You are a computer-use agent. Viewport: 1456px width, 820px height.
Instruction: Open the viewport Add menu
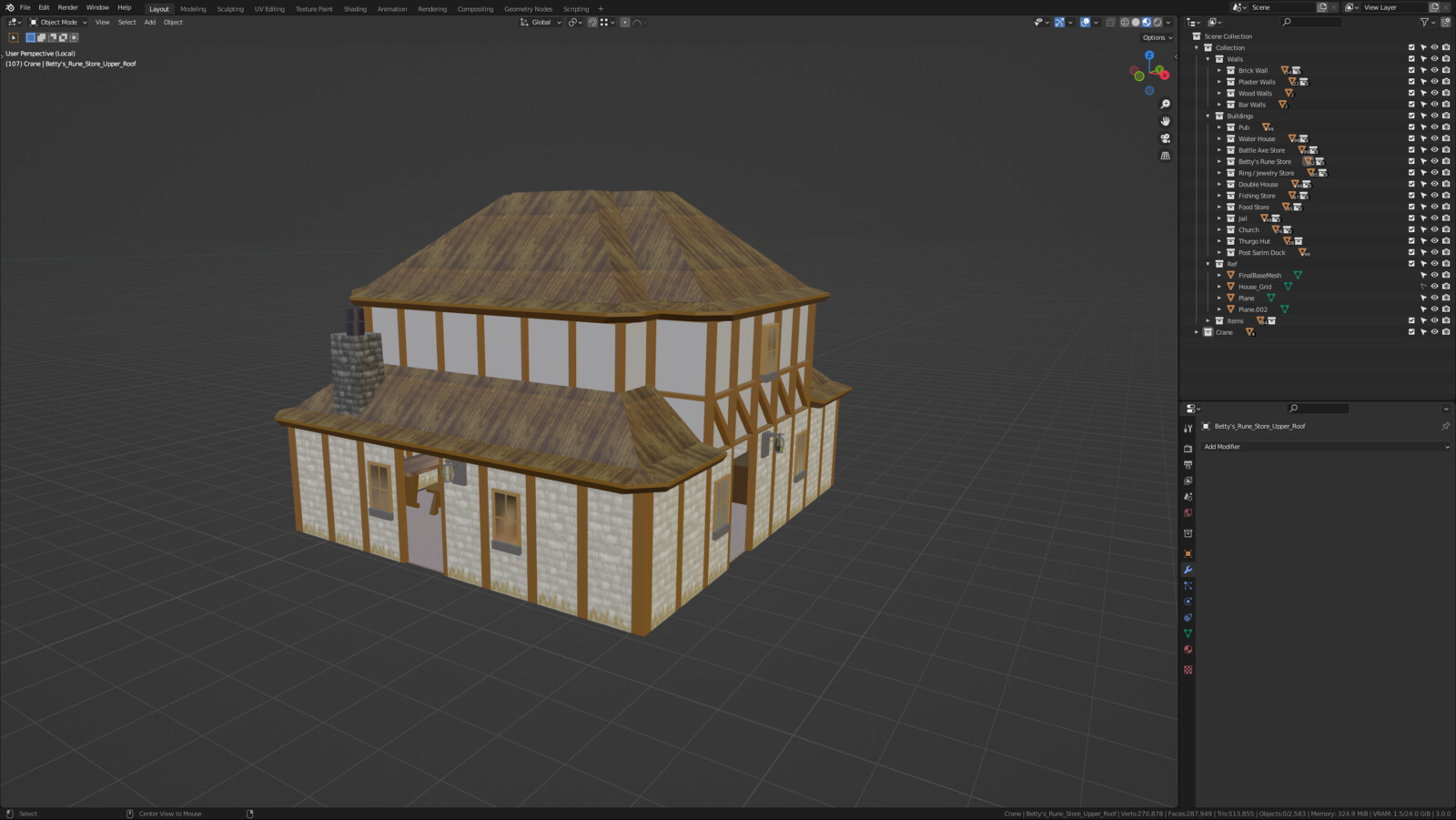tap(150, 22)
